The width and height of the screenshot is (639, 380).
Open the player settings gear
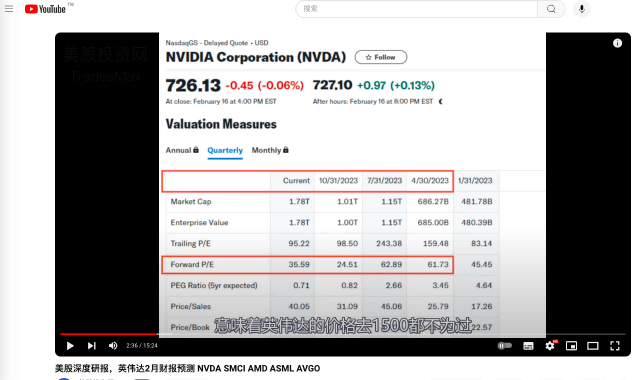pos(550,346)
